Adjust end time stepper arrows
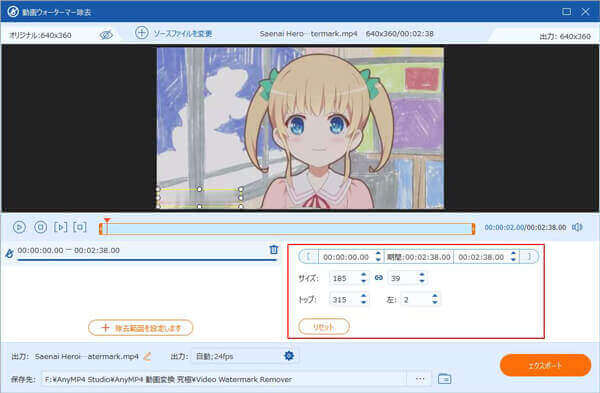 pyautogui.click(x=514, y=257)
